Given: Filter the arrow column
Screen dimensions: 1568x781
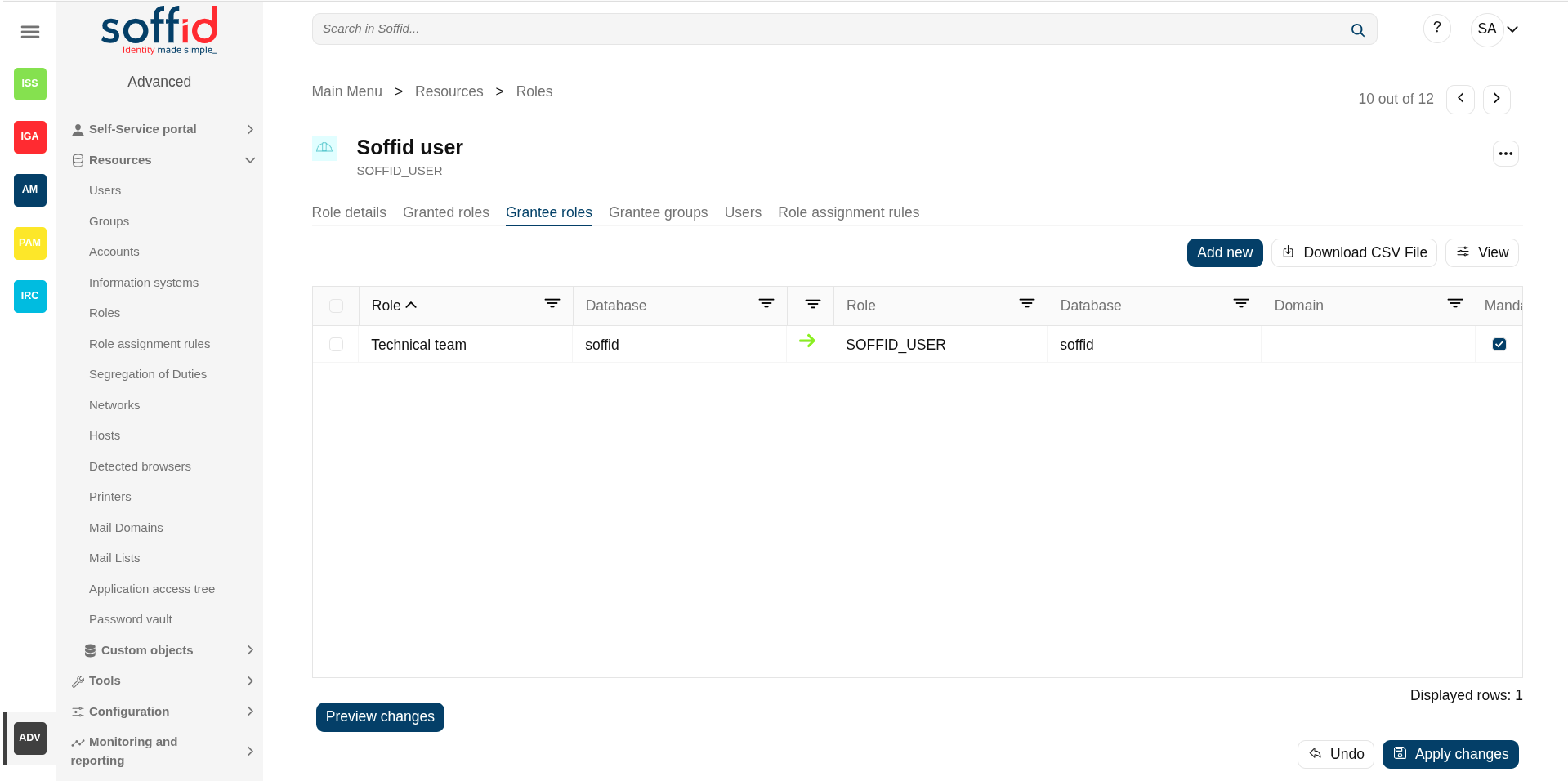Looking at the screenshot, I should click(x=813, y=304).
